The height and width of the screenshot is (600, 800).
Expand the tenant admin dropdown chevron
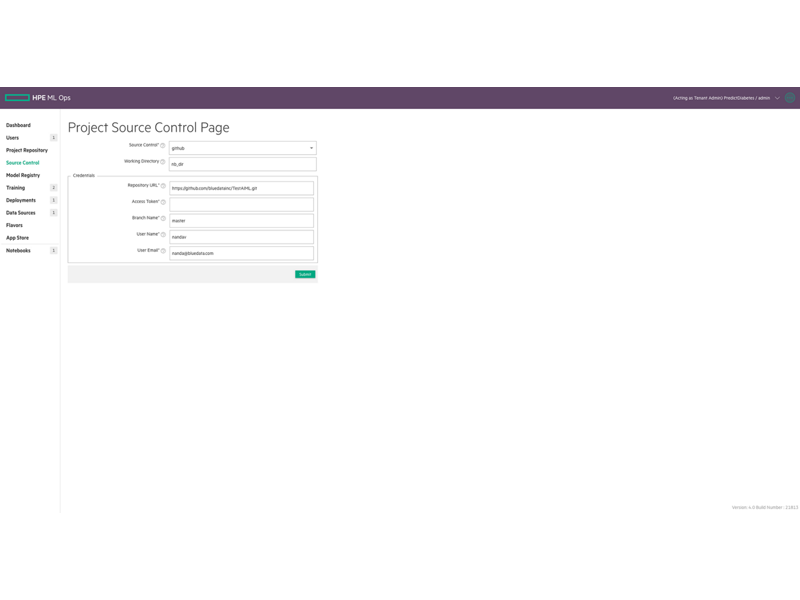[x=777, y=98]
